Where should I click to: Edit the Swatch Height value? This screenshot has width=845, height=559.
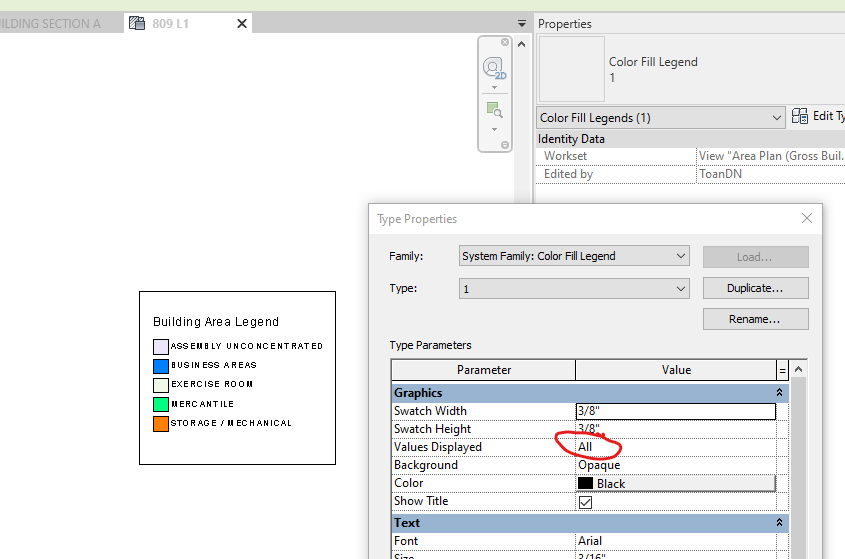pos(676,429)
